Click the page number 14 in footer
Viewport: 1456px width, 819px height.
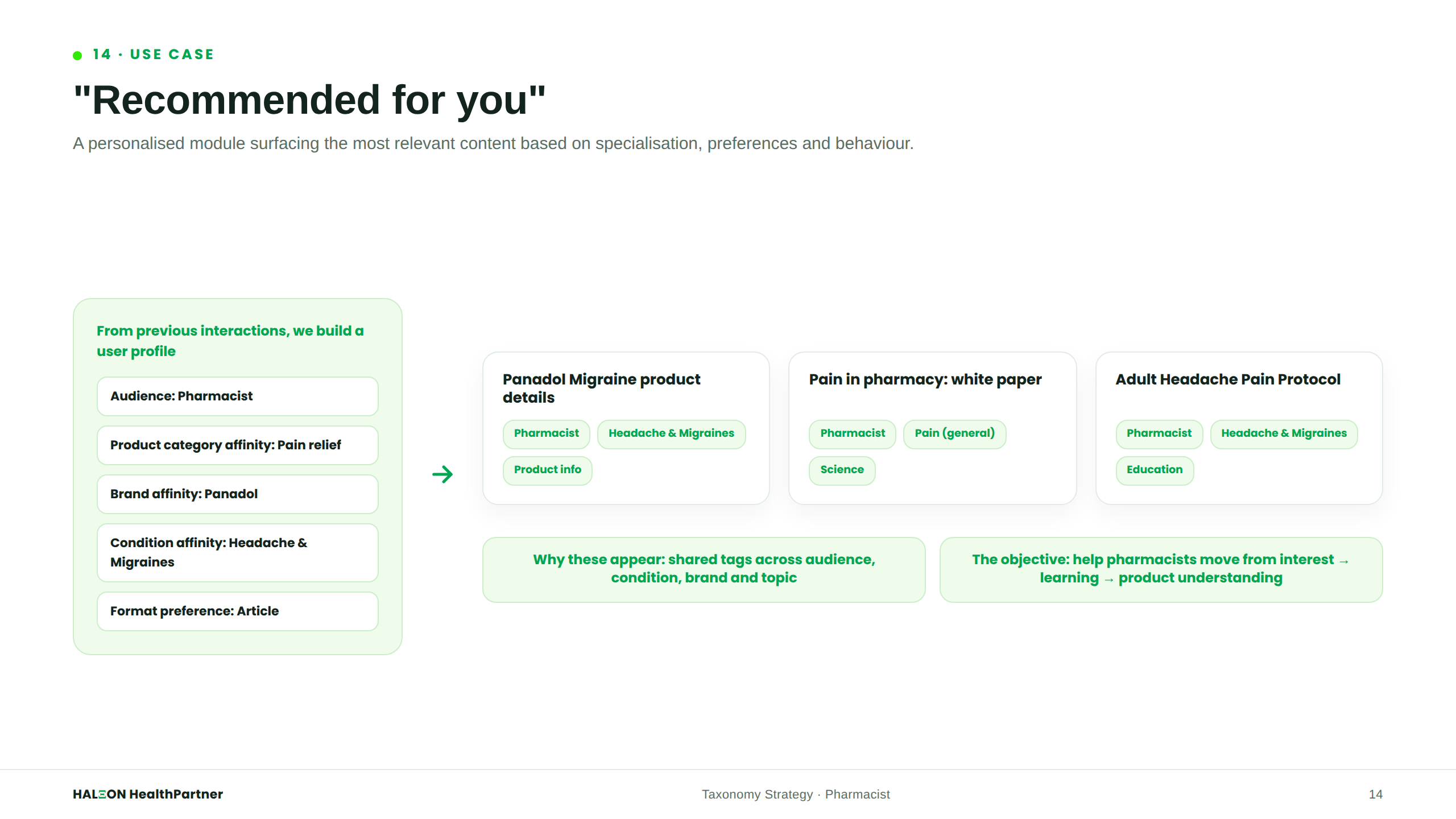pyautogui.click(x=1376, y=795)
